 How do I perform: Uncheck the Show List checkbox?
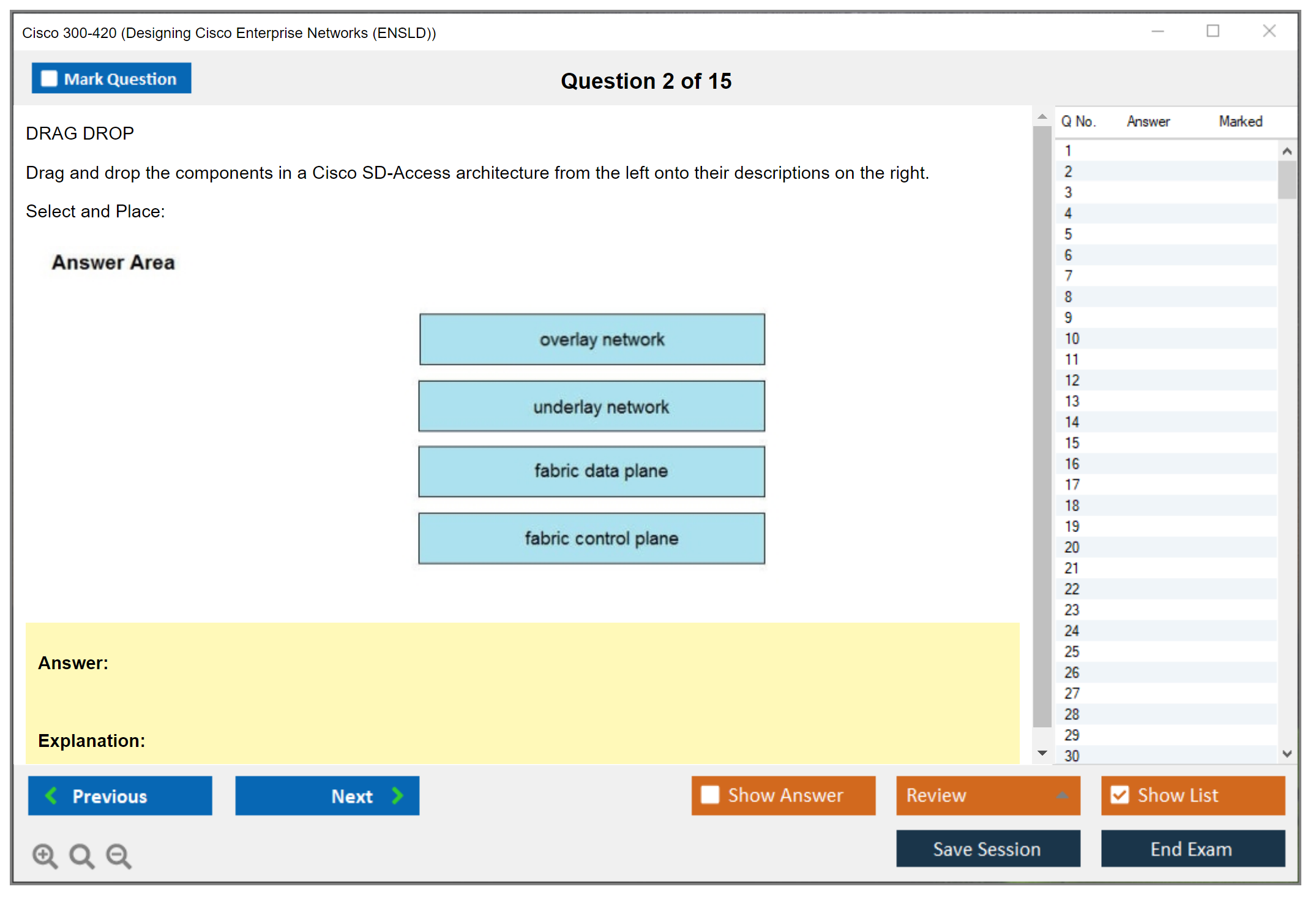click(x=1120, y=795)
